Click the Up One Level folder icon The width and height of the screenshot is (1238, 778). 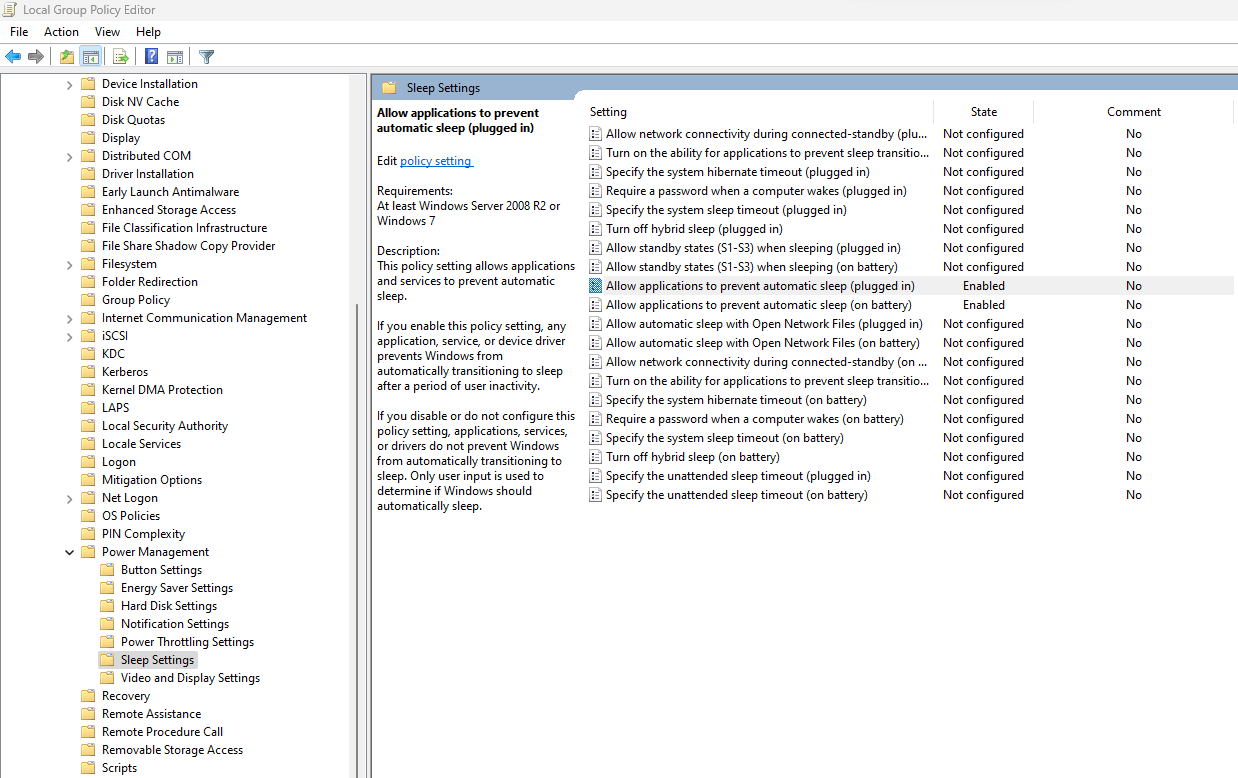point(67,57)
